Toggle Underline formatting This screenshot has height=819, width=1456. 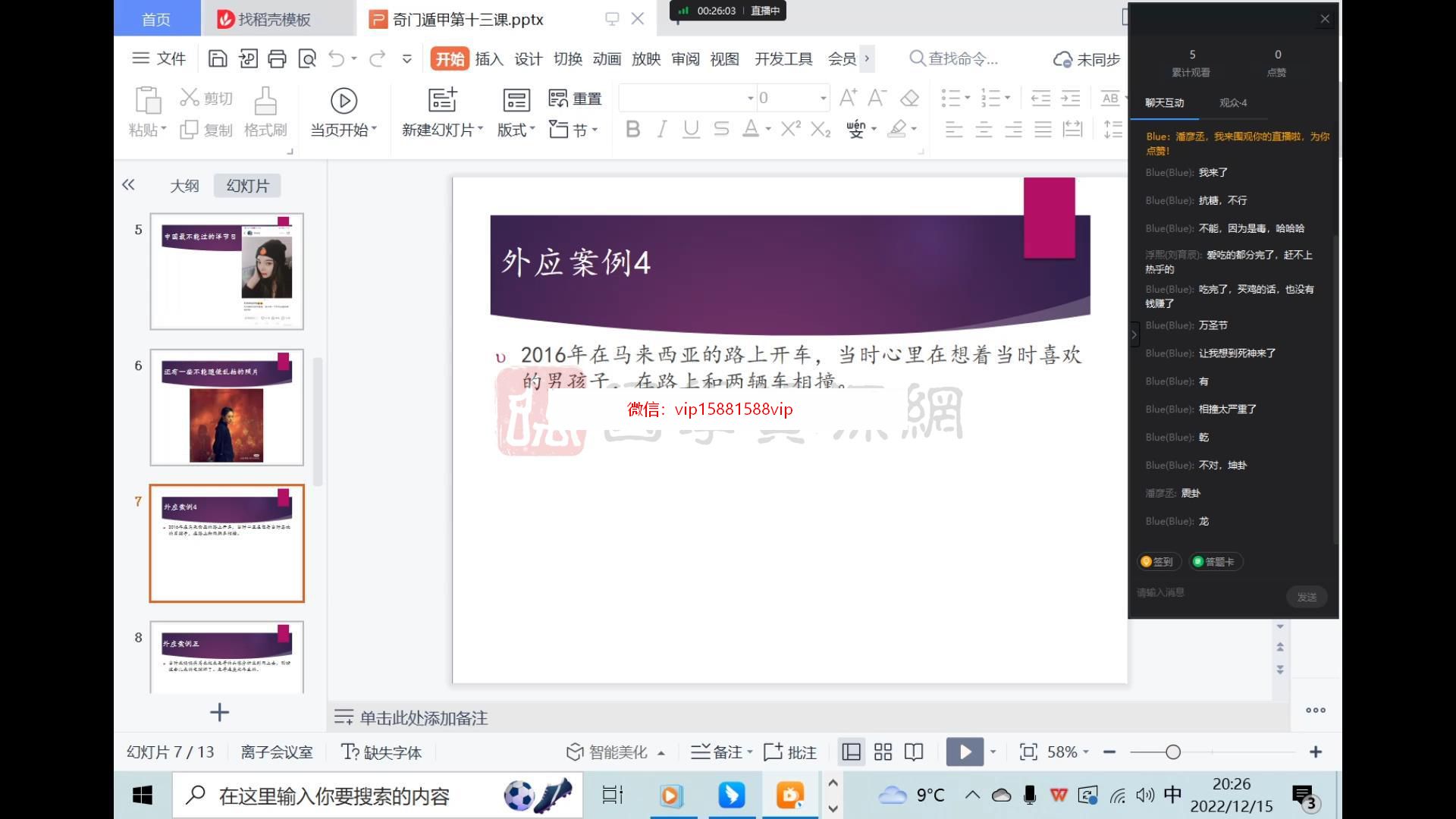pyautogui.click(x=691, y=130)
